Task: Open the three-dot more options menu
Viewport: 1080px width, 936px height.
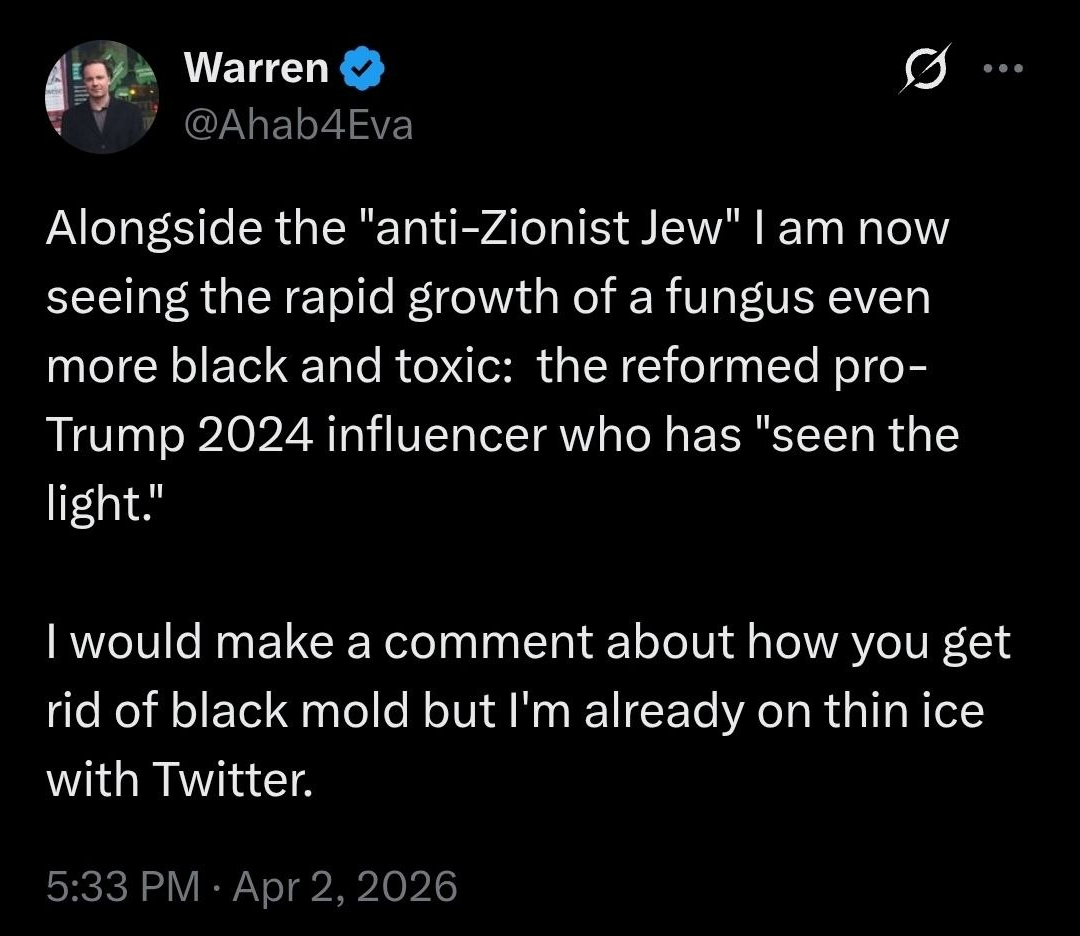Action: coord(1004,70)
